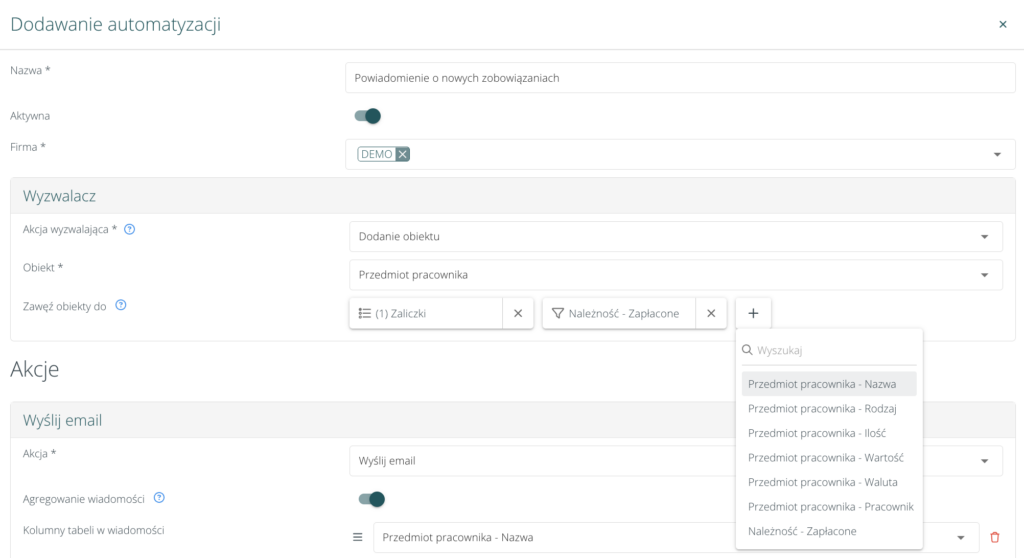Toggle the Aktywna switch
1024x558 pixels.
coord(368,116)
